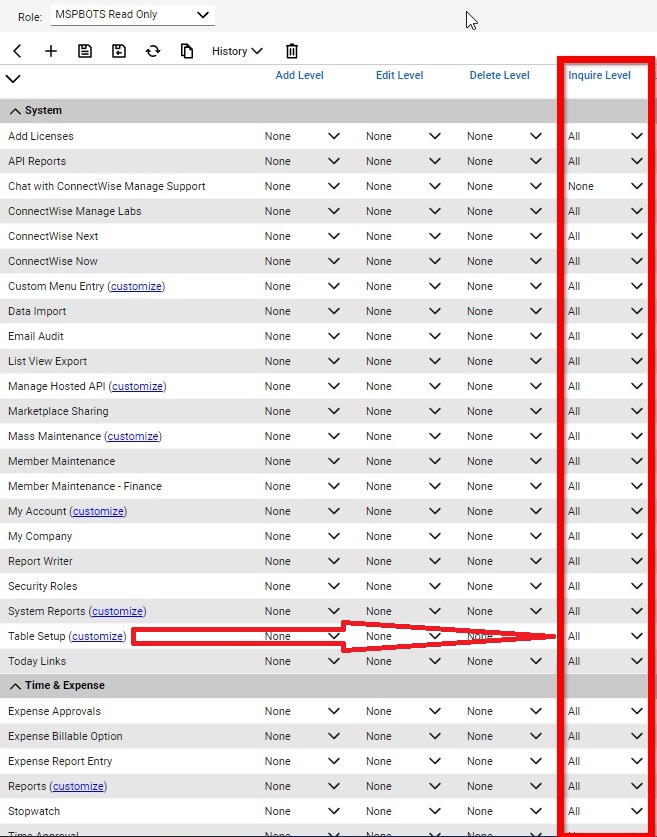Collapse the System section header
This screenshot has width=657, height=837.
pyautogui.click(x=16, y=111)
